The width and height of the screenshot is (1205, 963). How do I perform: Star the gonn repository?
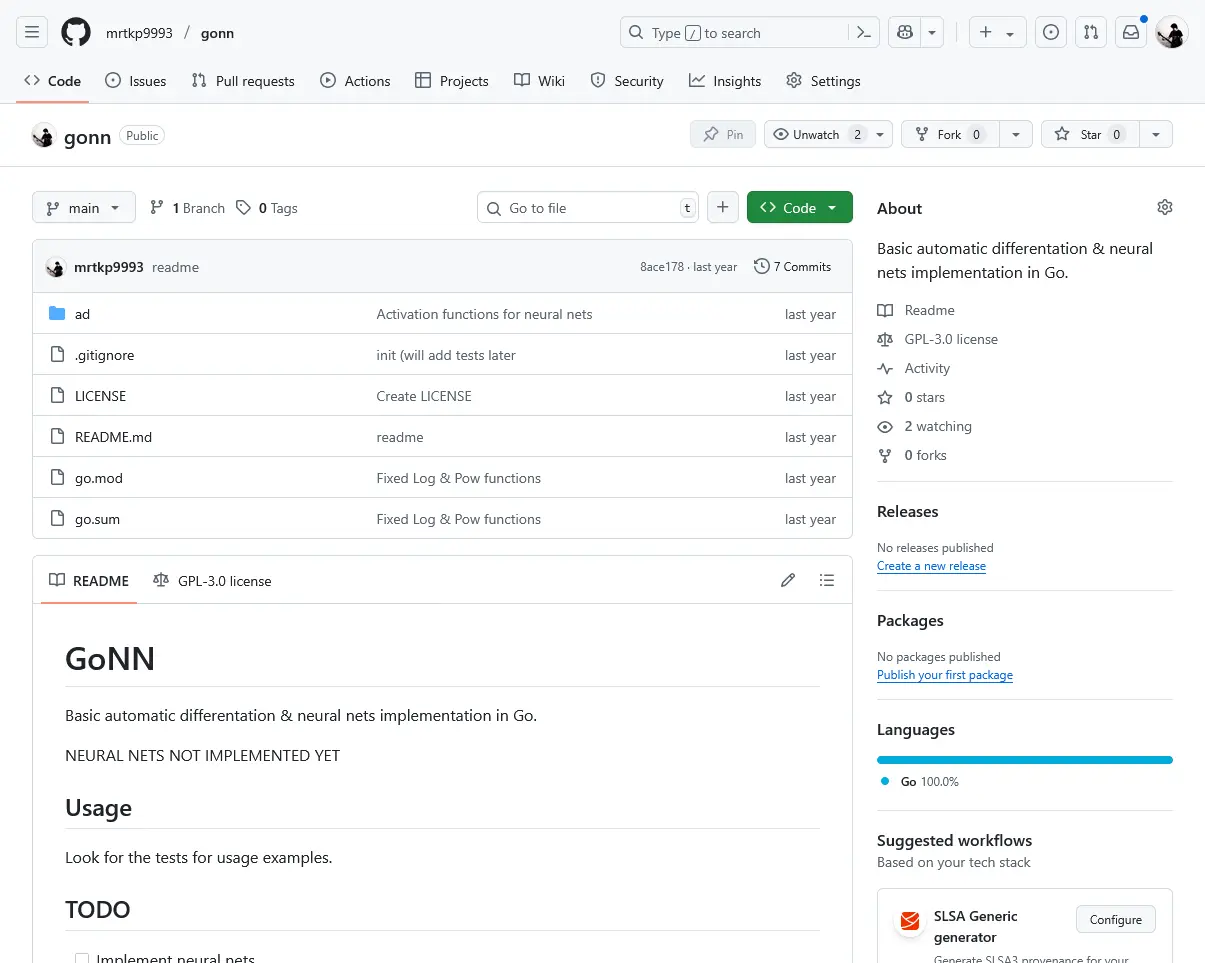coord(1089,135)
